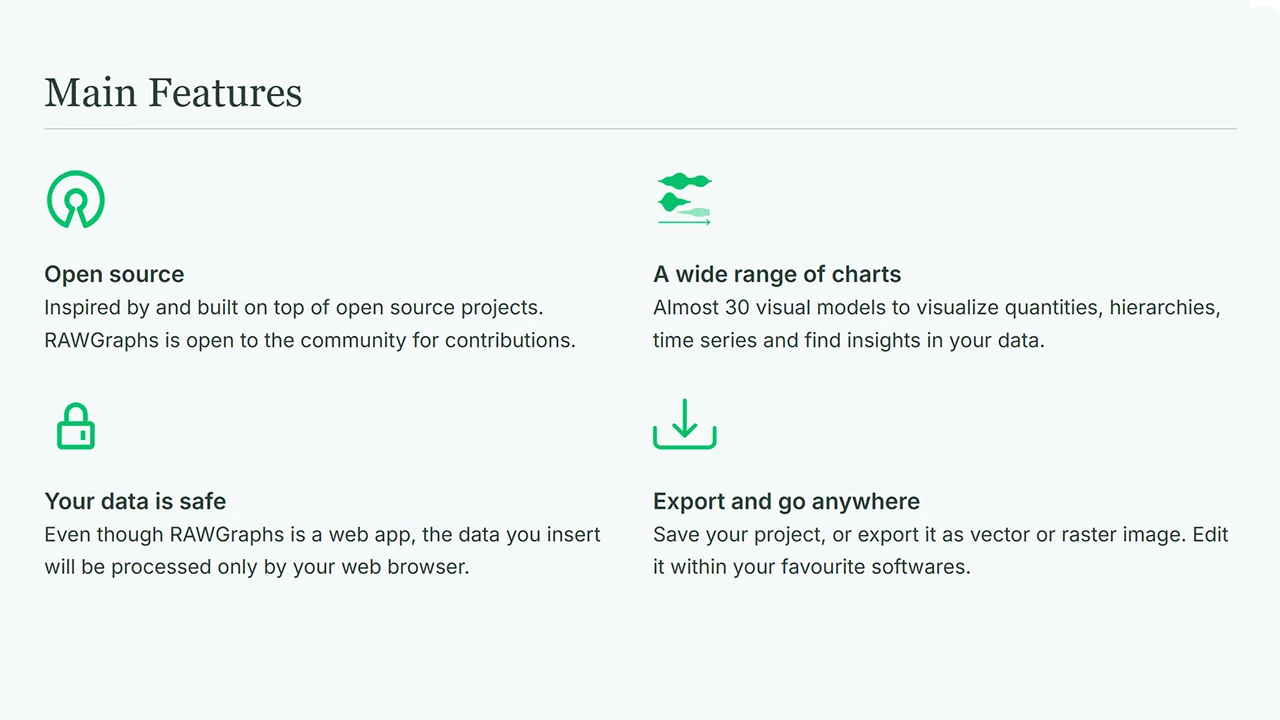This screenshot has height=720, width=1280.
Task: Click the violin chart shapes icon
Action: (x=684, y=199)
